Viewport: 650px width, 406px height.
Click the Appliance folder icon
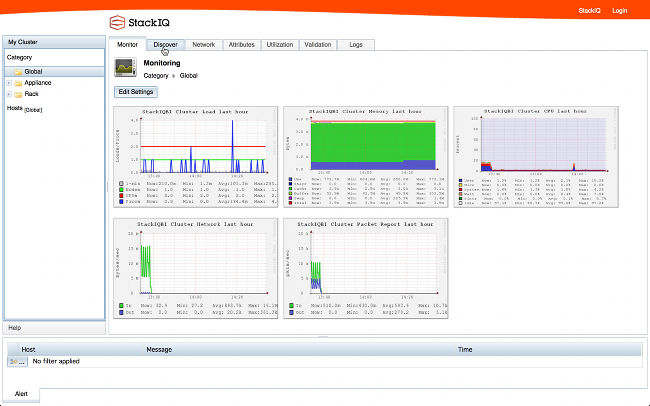[x=18, y=83]
